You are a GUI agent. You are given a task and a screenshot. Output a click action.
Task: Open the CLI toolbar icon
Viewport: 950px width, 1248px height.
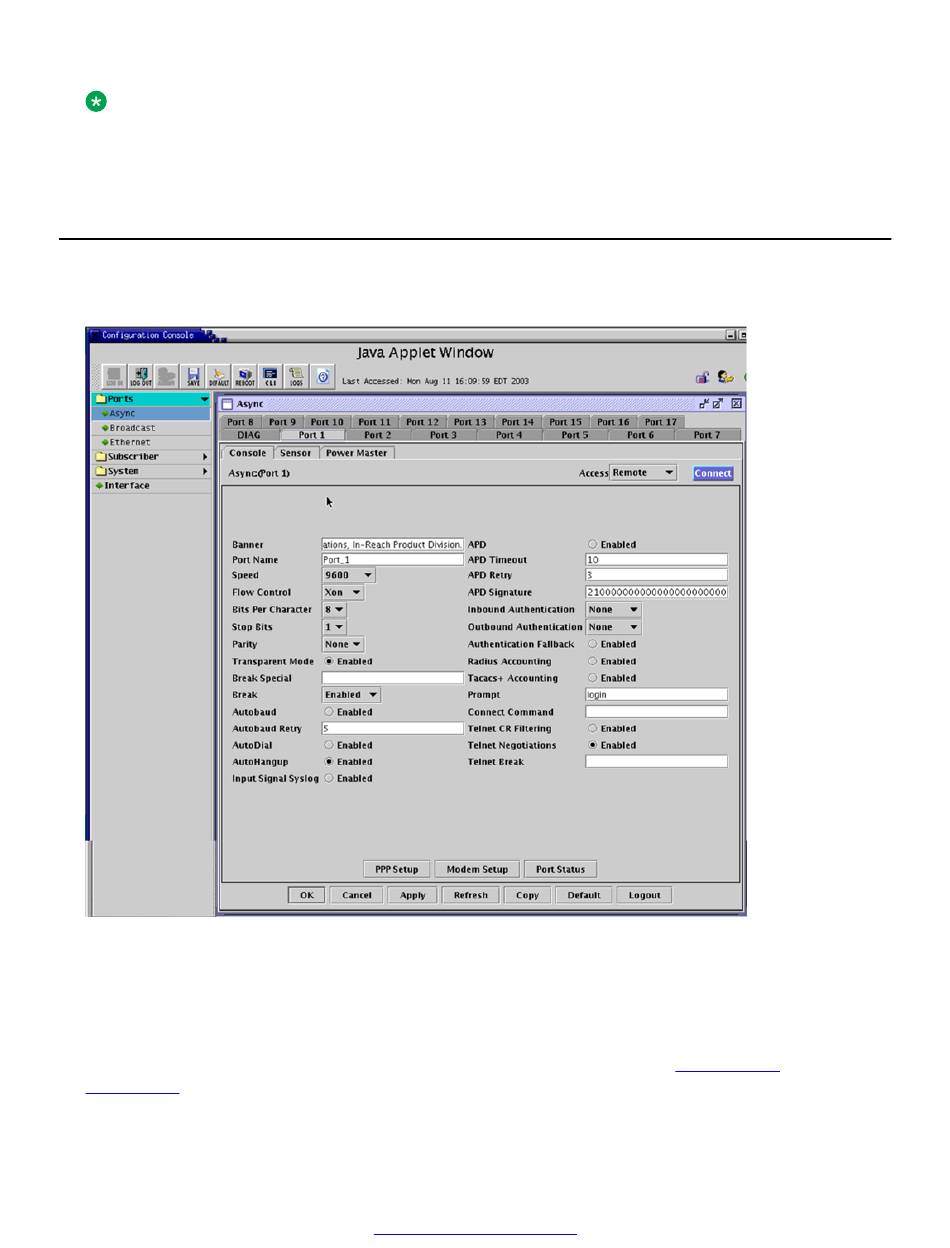(271, 376)
